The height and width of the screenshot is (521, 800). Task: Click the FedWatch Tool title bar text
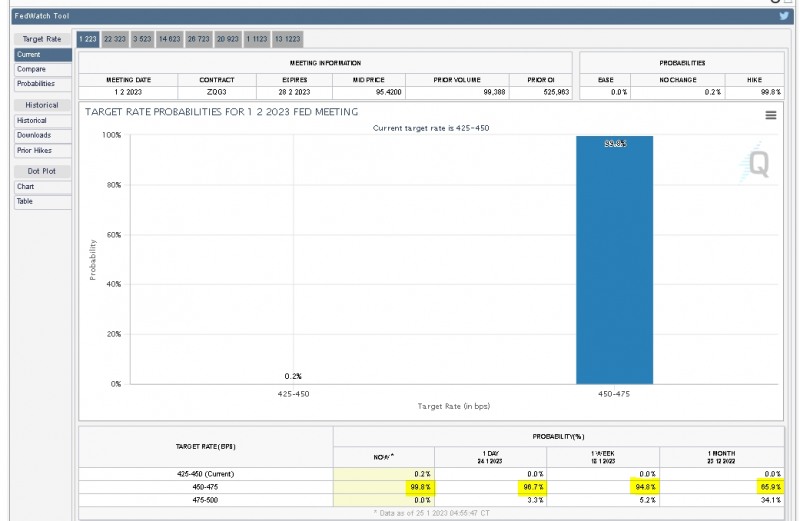[42, 16]
